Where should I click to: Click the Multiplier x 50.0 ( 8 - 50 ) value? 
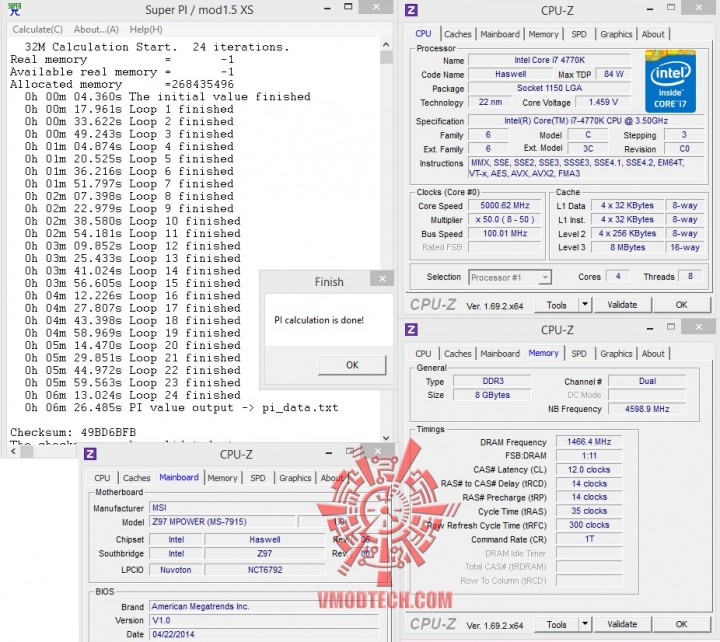click(x=505, y=220)
